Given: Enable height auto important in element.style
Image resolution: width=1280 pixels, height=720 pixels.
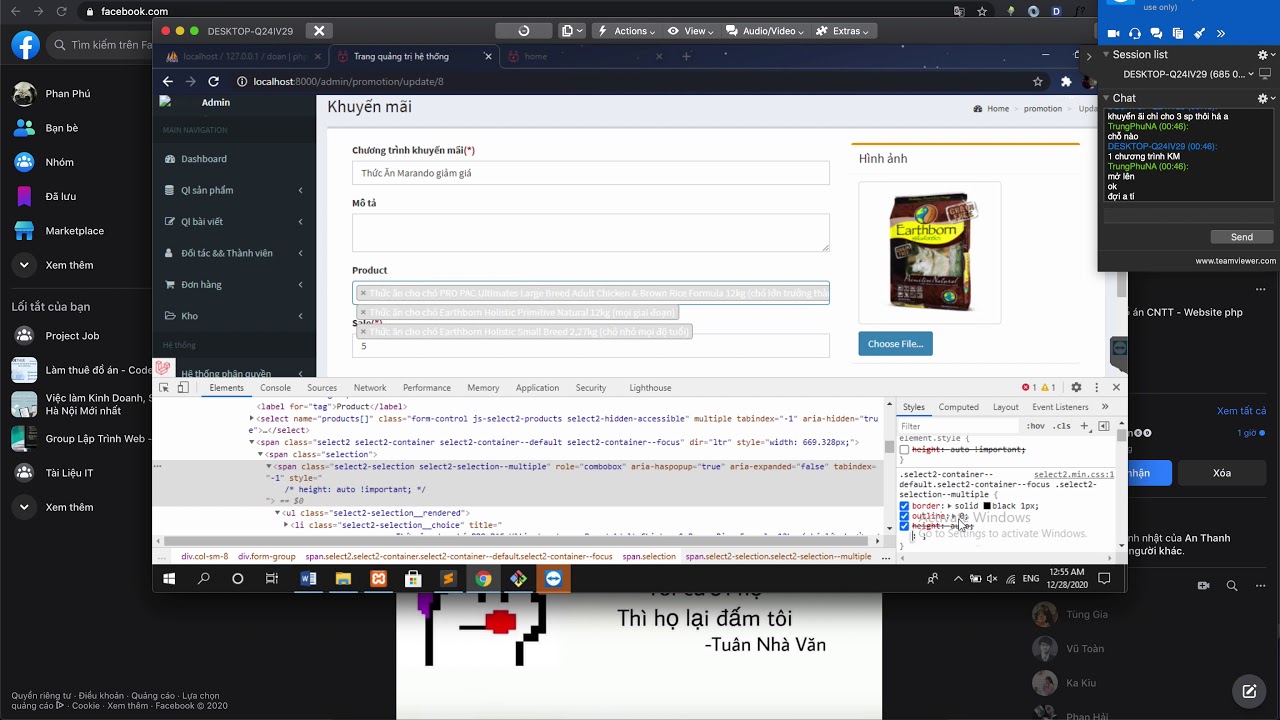Looking at the screenshot, I should click(x=904, y=450).
